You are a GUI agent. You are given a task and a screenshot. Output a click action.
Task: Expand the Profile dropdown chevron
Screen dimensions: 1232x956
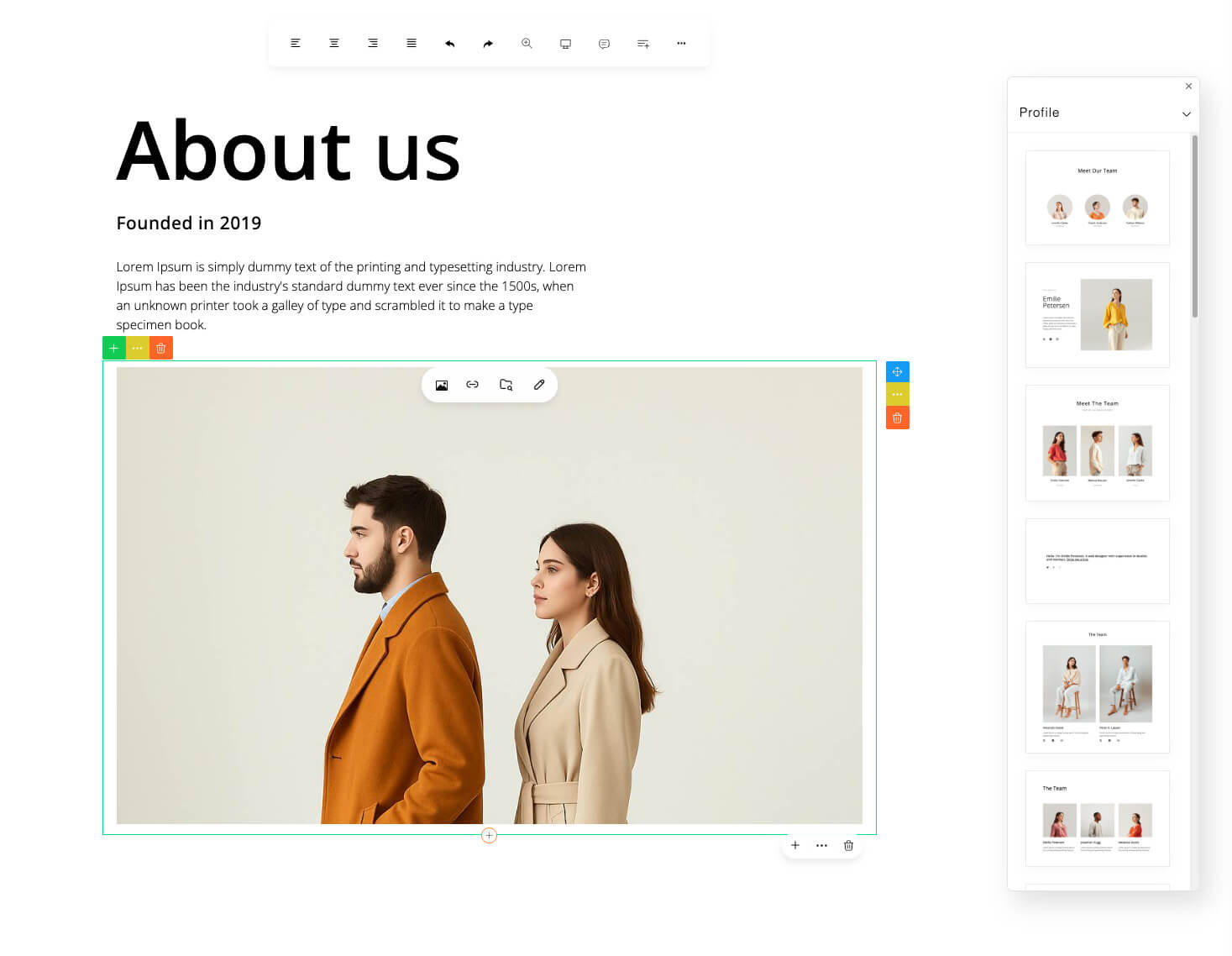point(1186,113)
